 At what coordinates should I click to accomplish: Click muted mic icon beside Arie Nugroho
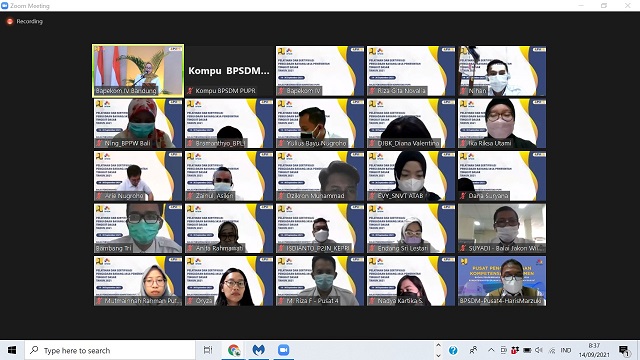coord(99,196)
